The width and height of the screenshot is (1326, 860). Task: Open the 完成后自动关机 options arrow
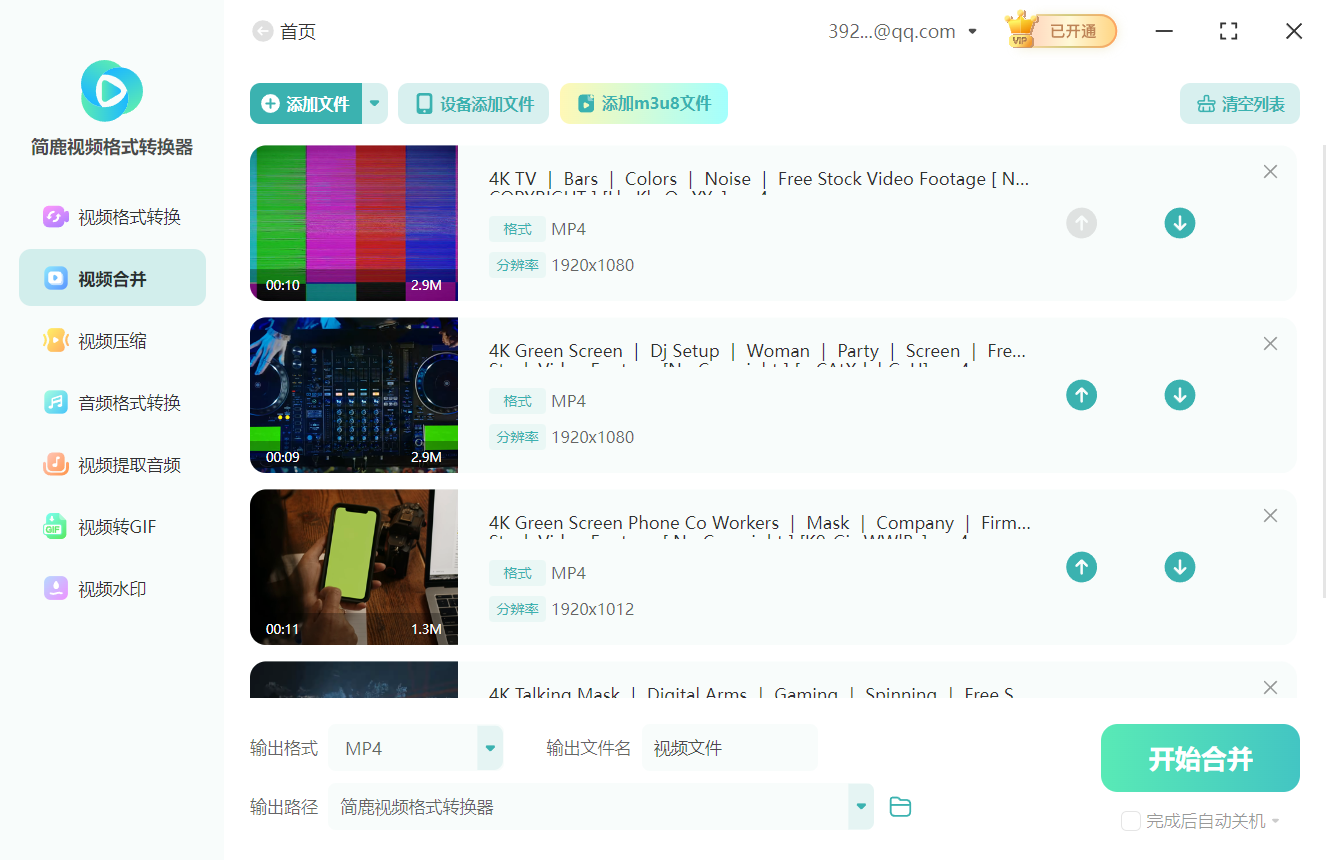[x=1275, y=822]
